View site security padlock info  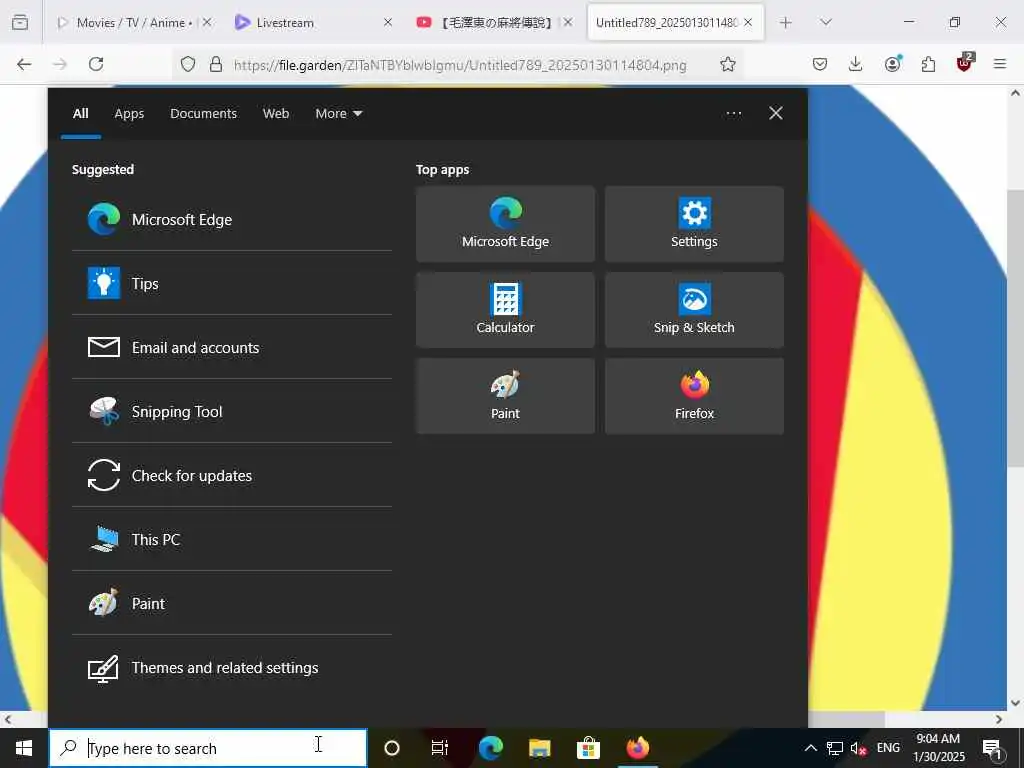[216, 64]
